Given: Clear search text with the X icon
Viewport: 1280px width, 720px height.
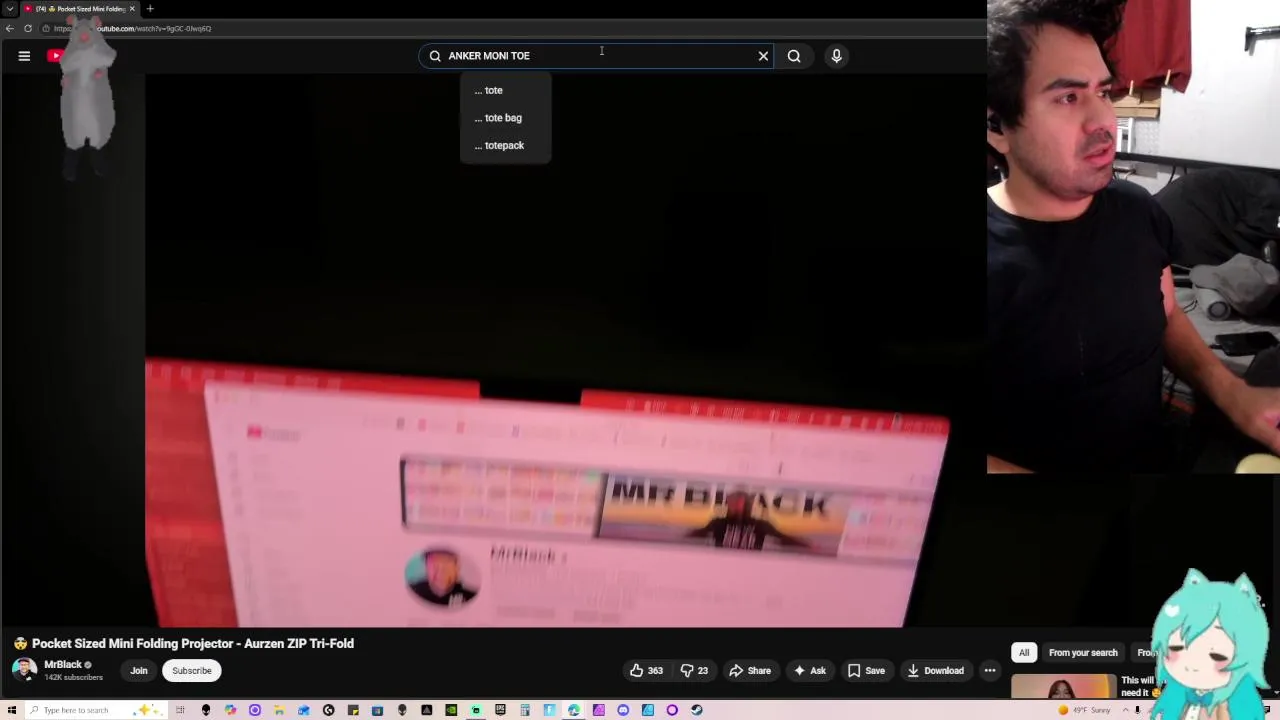Looking at the screenshot, I should 763,56.
